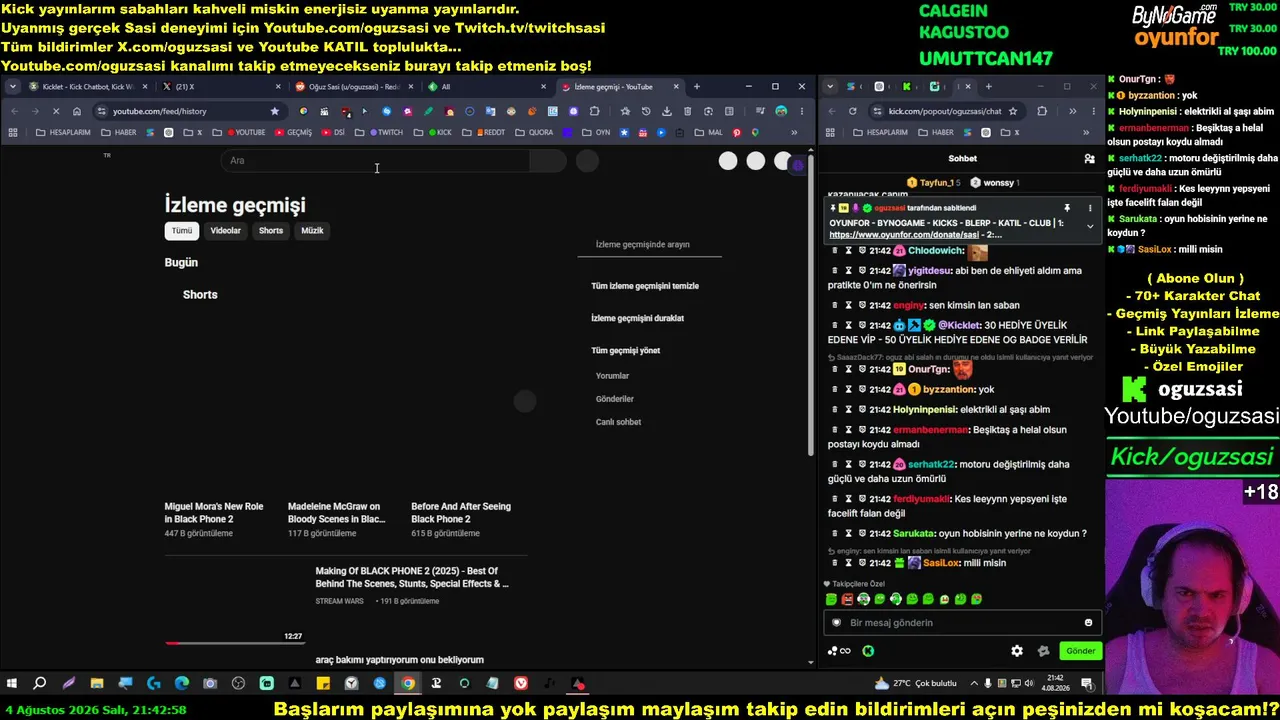Viewport: 1280px width, 720px height.
Task: Open Canlı sohbet history link
Action: (x=619, y=422)
